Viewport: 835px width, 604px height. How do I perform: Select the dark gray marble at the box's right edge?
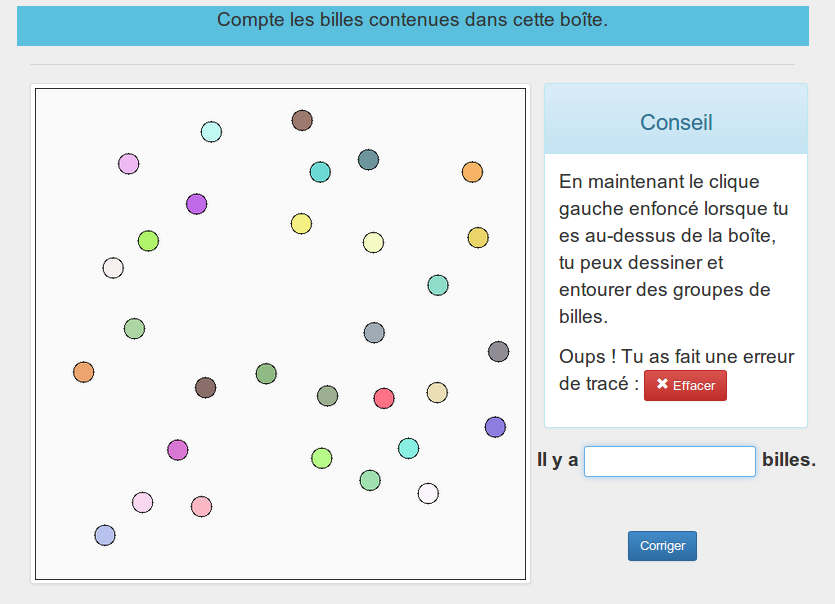498,351
